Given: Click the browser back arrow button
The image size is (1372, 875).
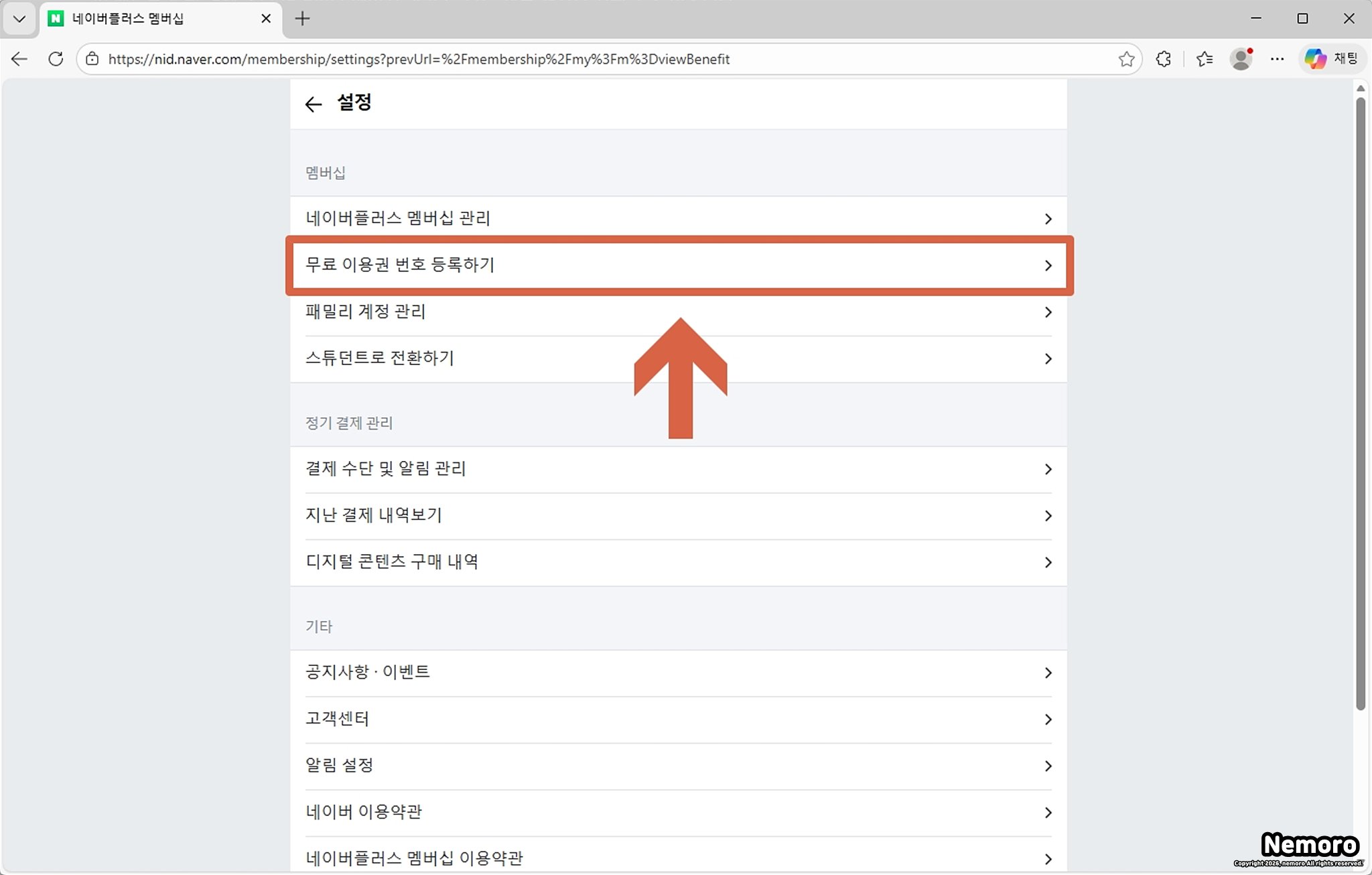Looking at the screenshot, I should 19,59.
